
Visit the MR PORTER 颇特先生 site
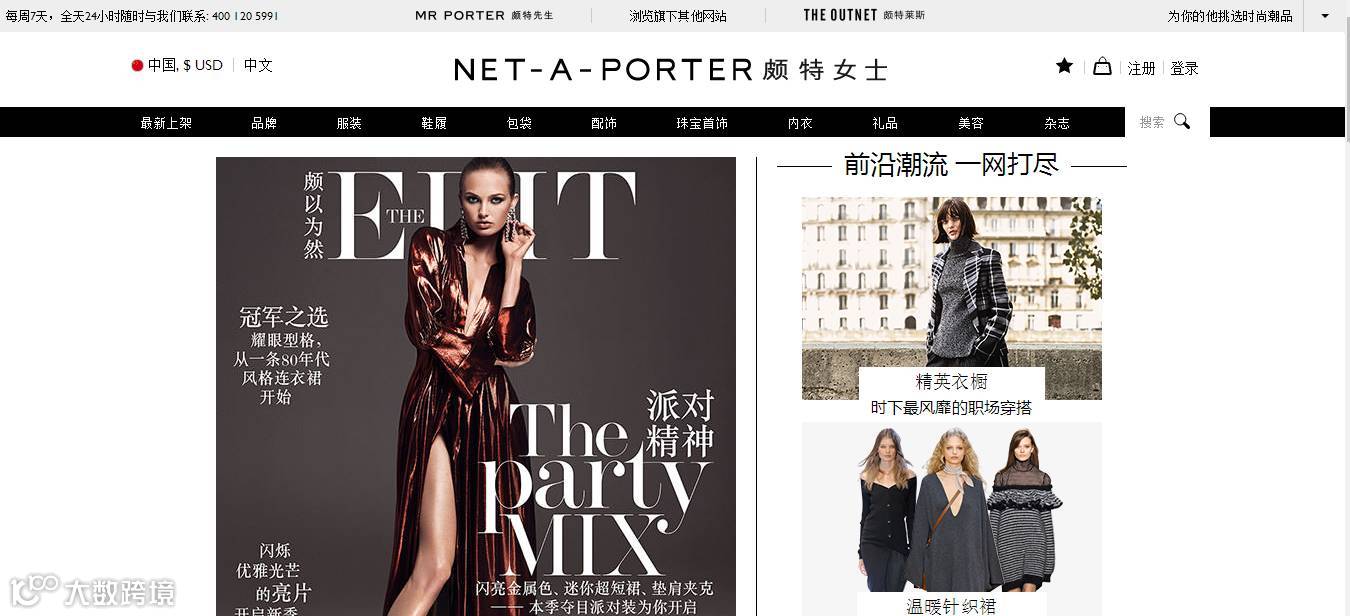pos(484,16)
